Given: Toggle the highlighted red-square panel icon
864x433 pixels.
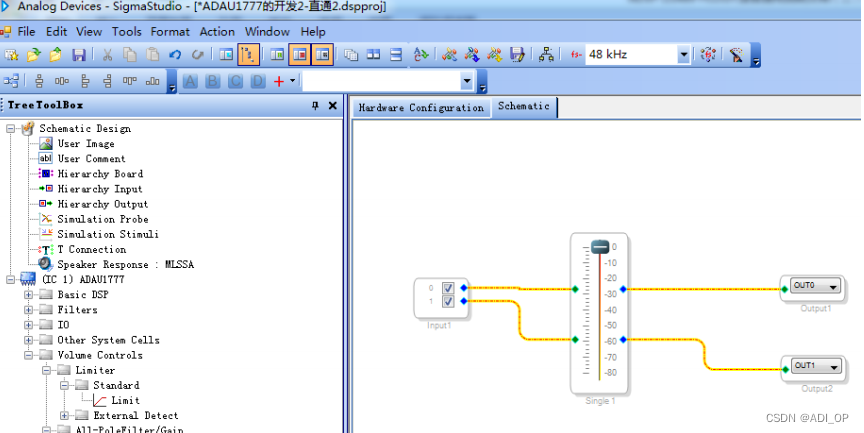Looking at the screenshot, I should tap(300, 55).
